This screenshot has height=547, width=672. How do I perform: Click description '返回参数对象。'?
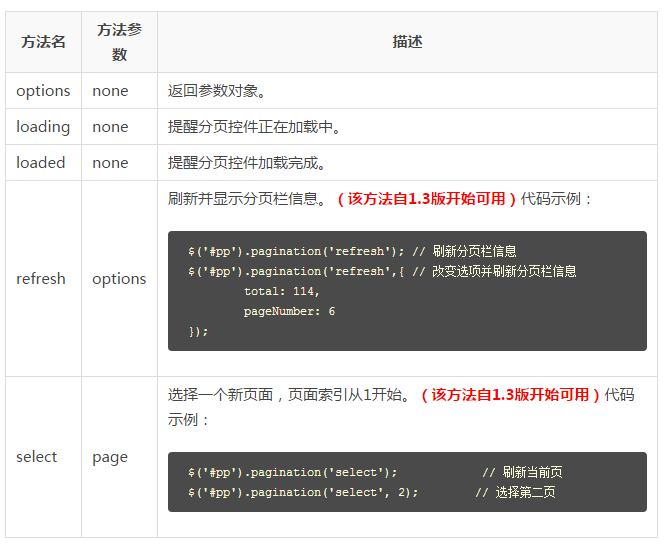pos(217,91)
